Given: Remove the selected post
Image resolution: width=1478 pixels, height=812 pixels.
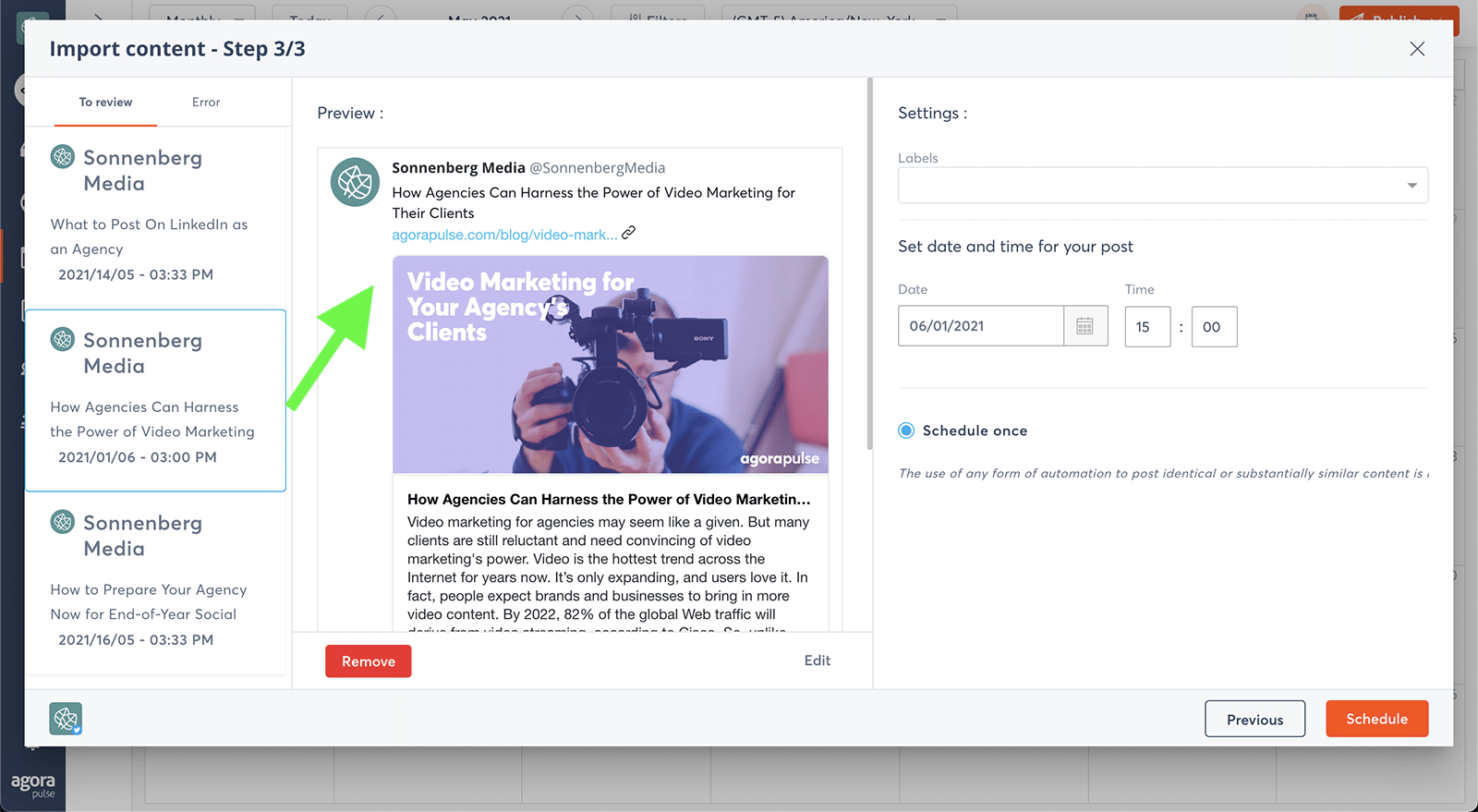Looking at the screenshot, I should click(369, 661).
